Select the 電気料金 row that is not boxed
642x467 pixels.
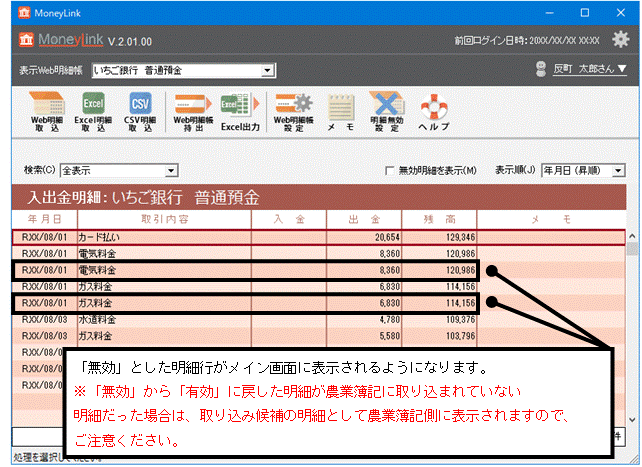point(319,253)
